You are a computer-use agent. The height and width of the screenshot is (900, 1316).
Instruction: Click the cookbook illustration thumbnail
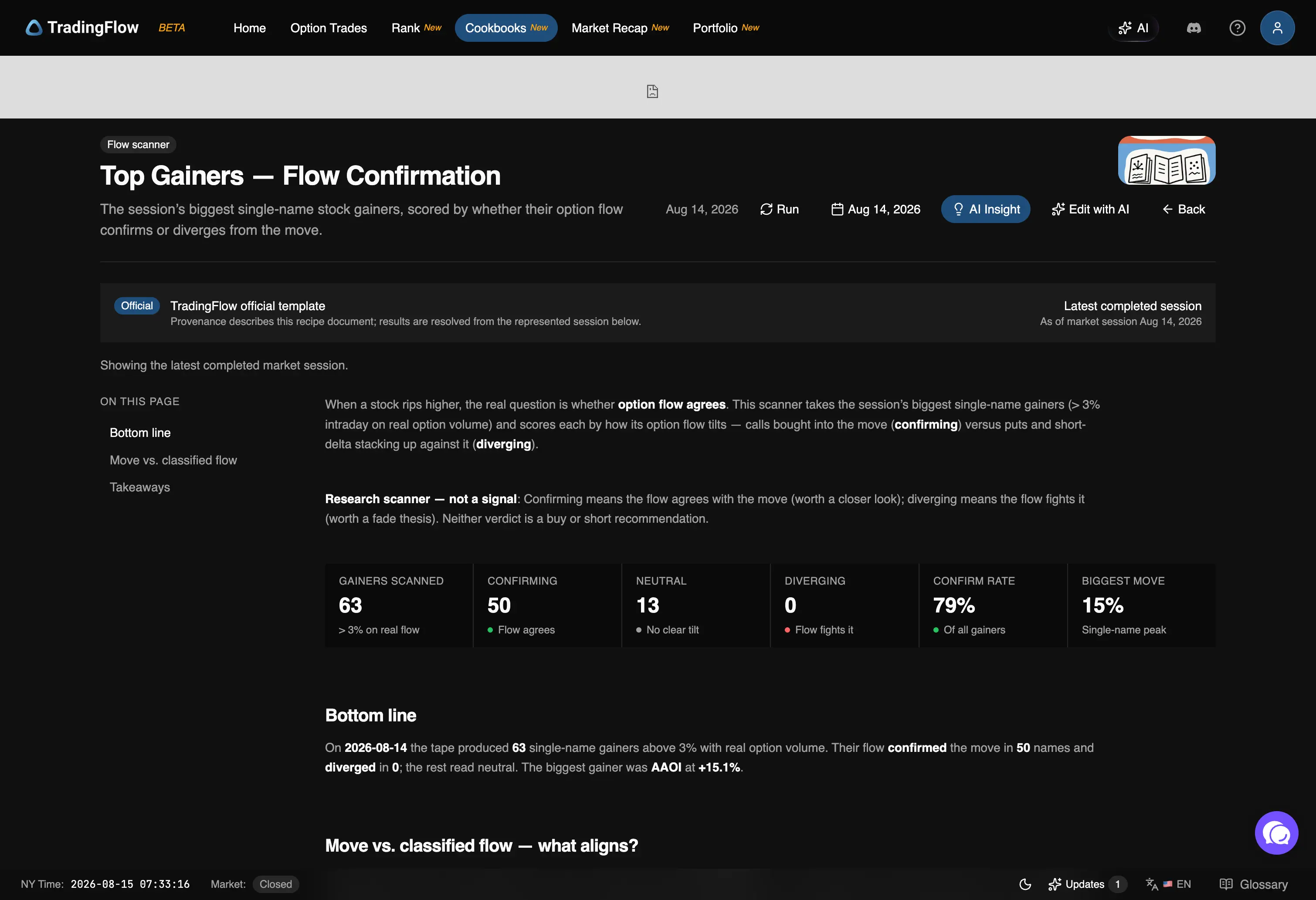[1167, 160]
